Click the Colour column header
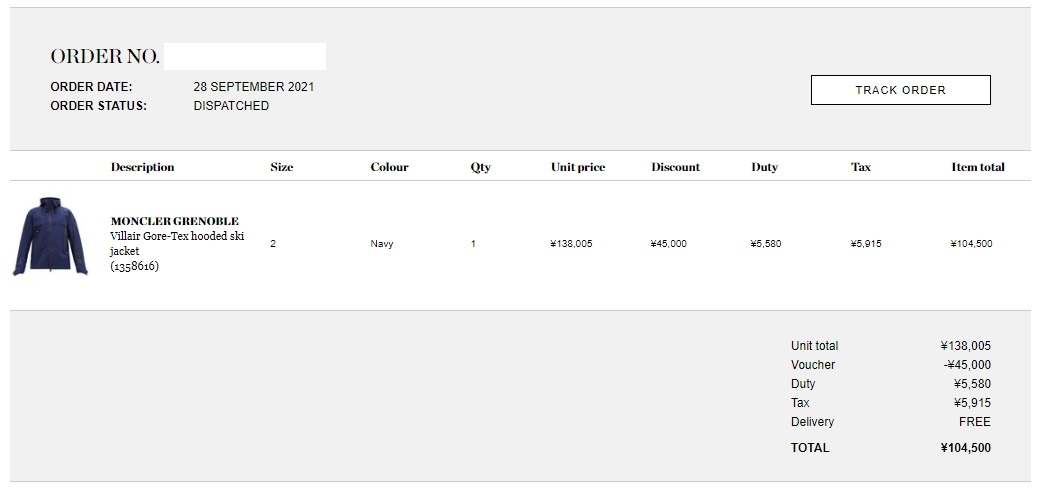 pyautogui.click(x=390, y=167)
